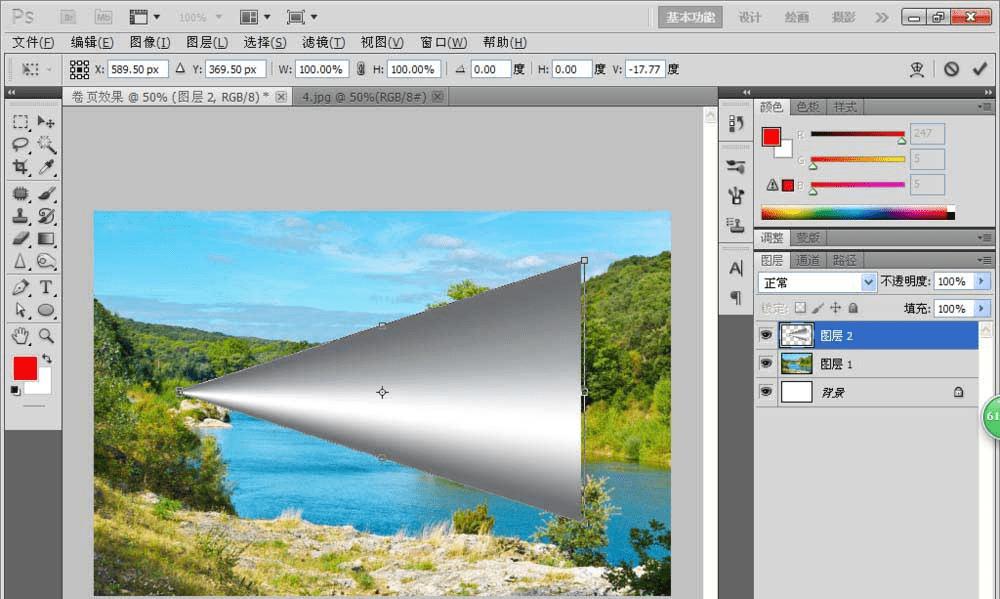This screenshot has height=599, width=1000.
Task: Toggle lock image pixels brush icon
Action: pos(818,308)
